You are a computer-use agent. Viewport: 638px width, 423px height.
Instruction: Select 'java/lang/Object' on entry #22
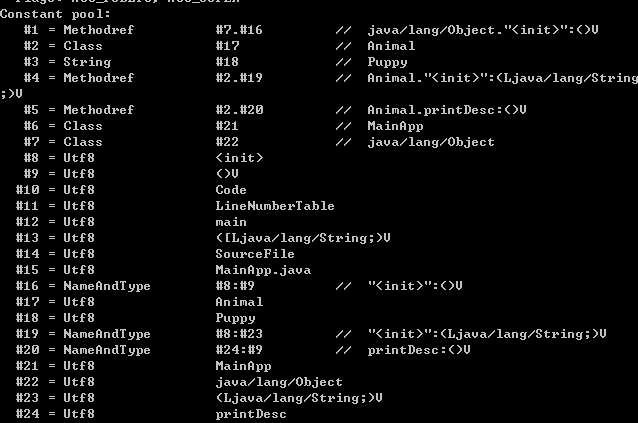(x=279, y=382)
